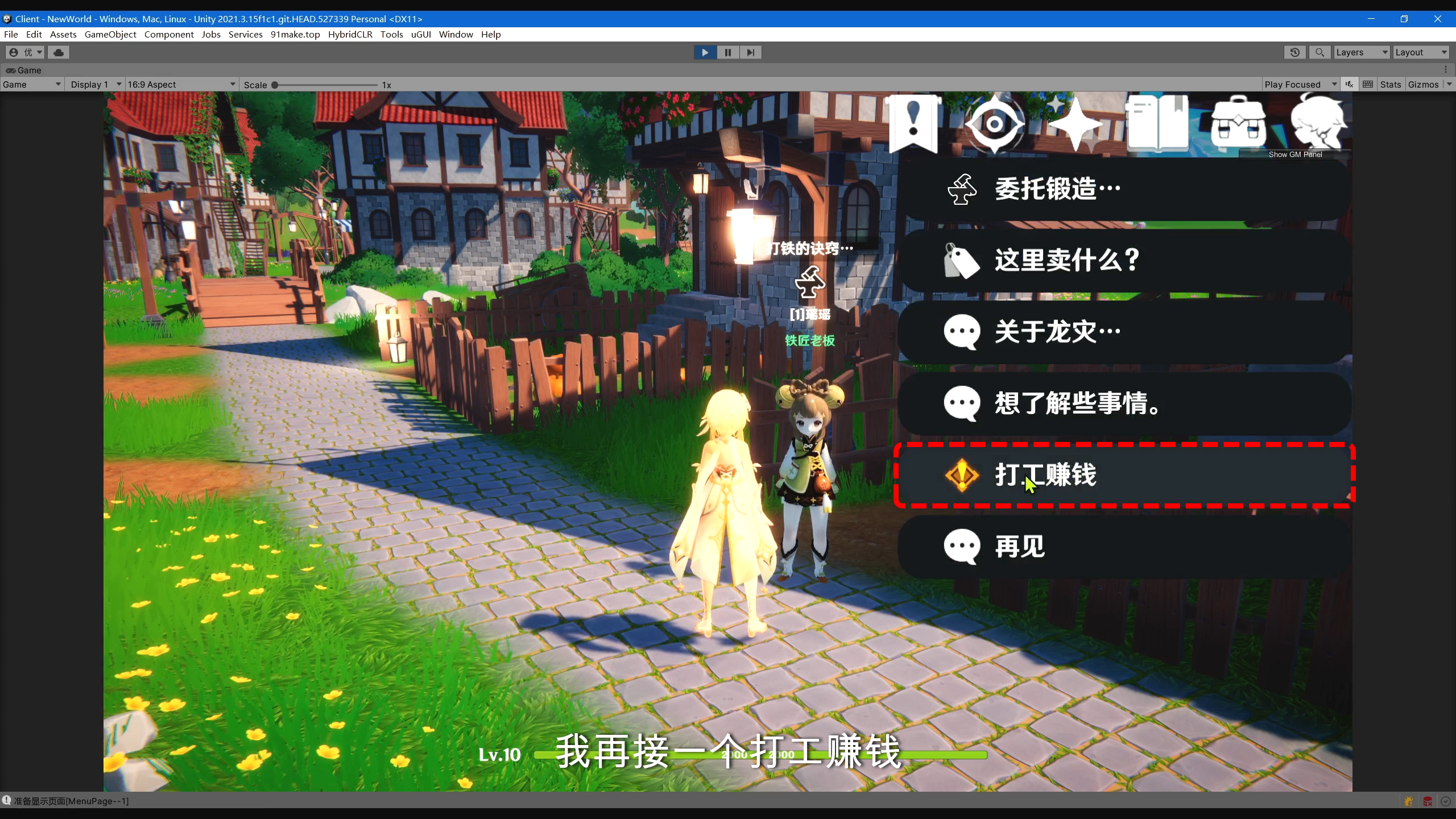Image resolution: width=1456 pixels, height=819 pixels.
Task: Expand the Play Focused dropdown
Action: (1300, 84)
